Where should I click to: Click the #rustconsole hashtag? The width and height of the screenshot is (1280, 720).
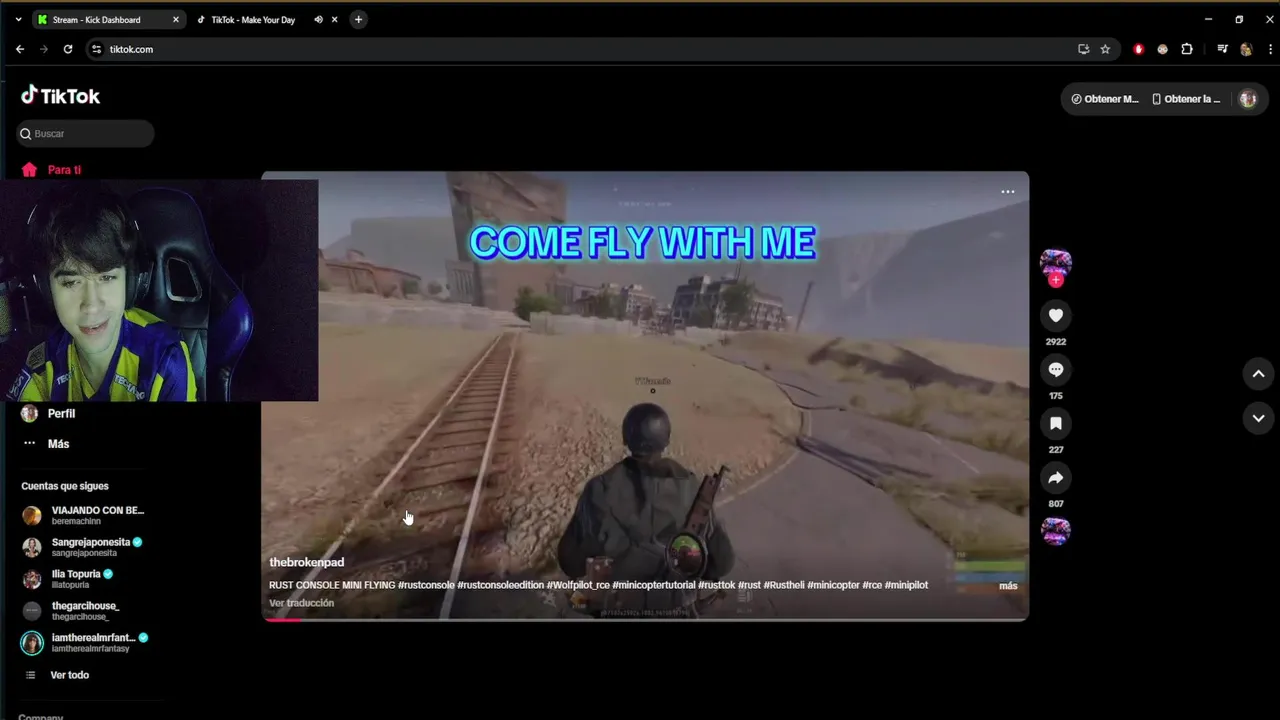point(426,585)
